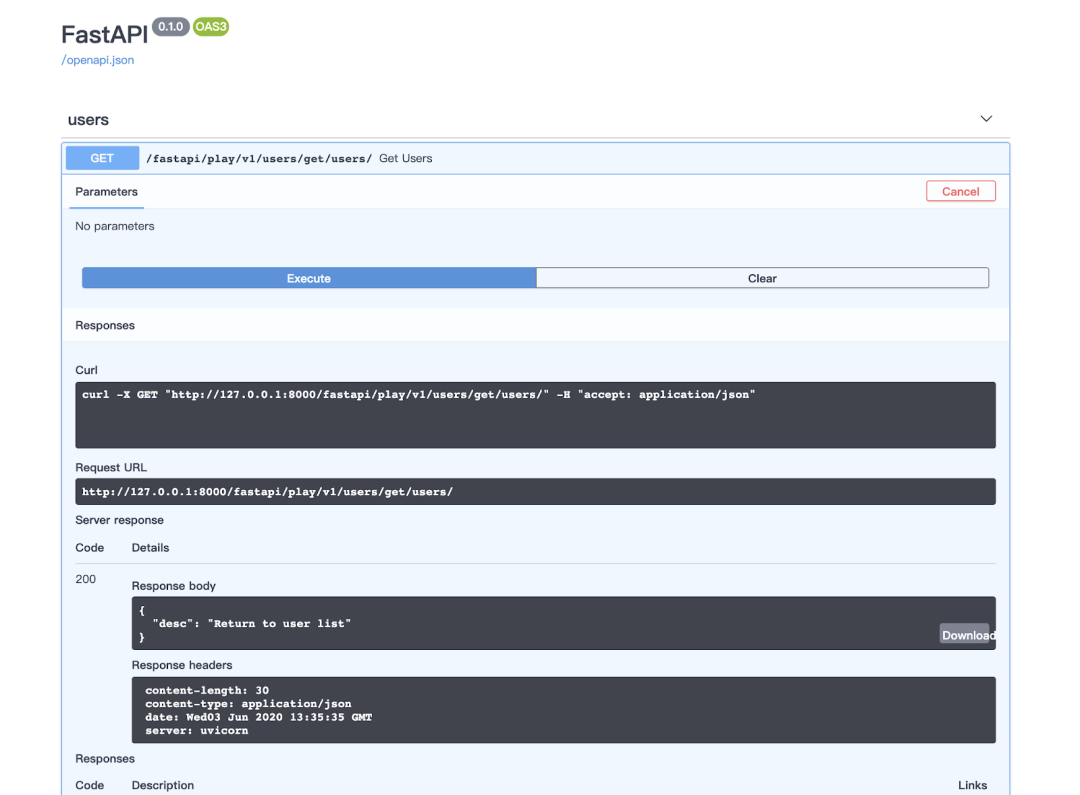Execute the Get Users request

coord(307,277)
